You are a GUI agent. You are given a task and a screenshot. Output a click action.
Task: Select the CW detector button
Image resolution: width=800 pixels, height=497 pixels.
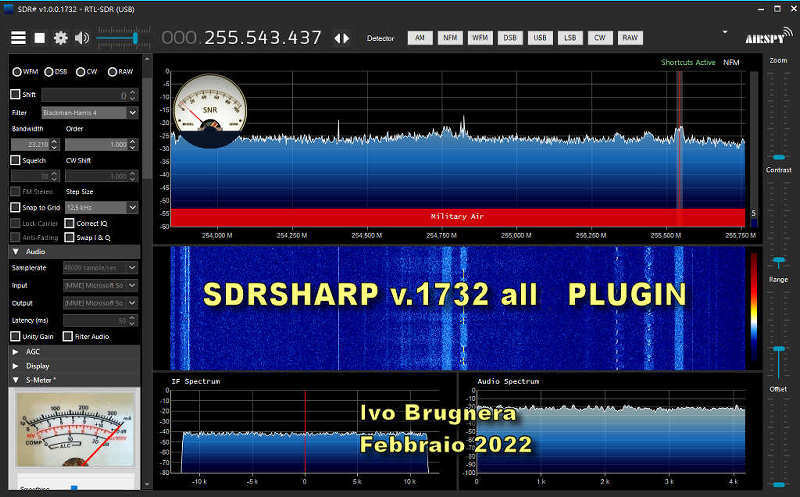[600, 38]
